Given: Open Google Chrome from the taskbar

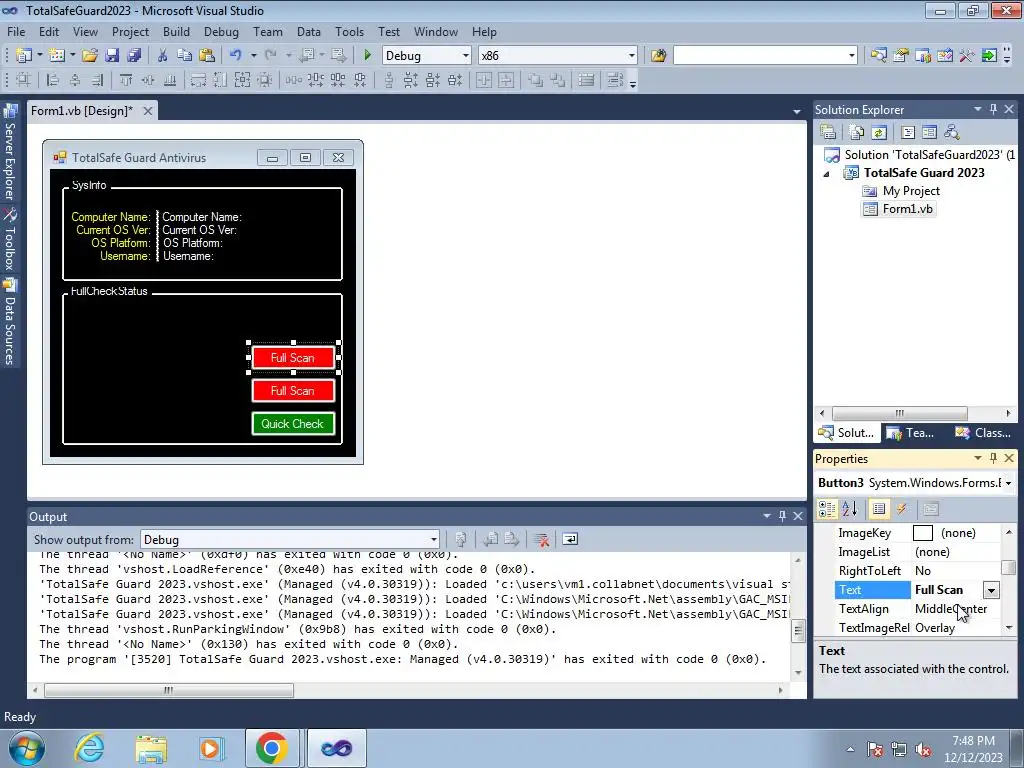Looking at the screenshot, I should 272,748.
